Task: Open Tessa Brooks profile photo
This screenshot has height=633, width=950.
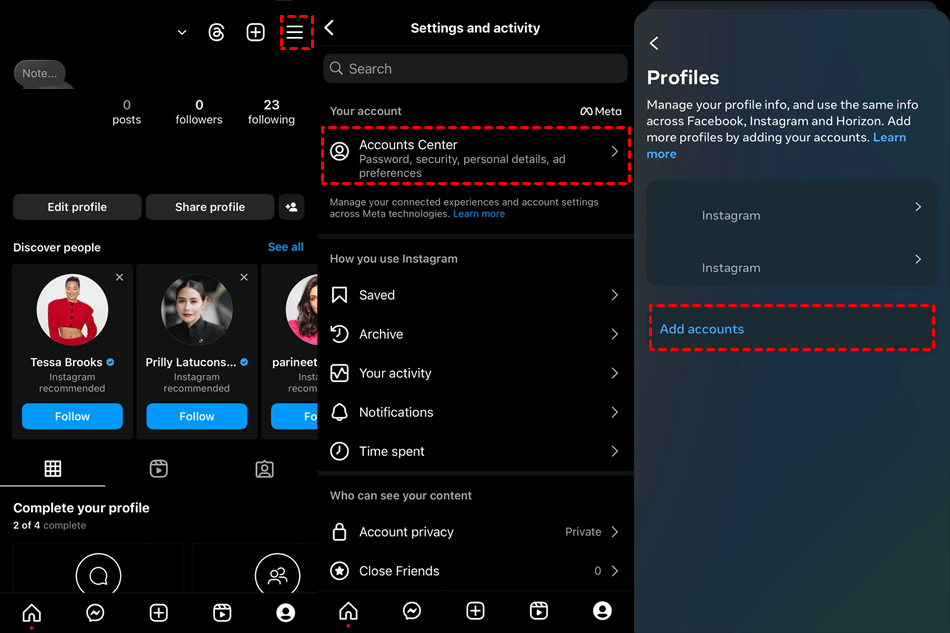Action: tap(72, 310)
